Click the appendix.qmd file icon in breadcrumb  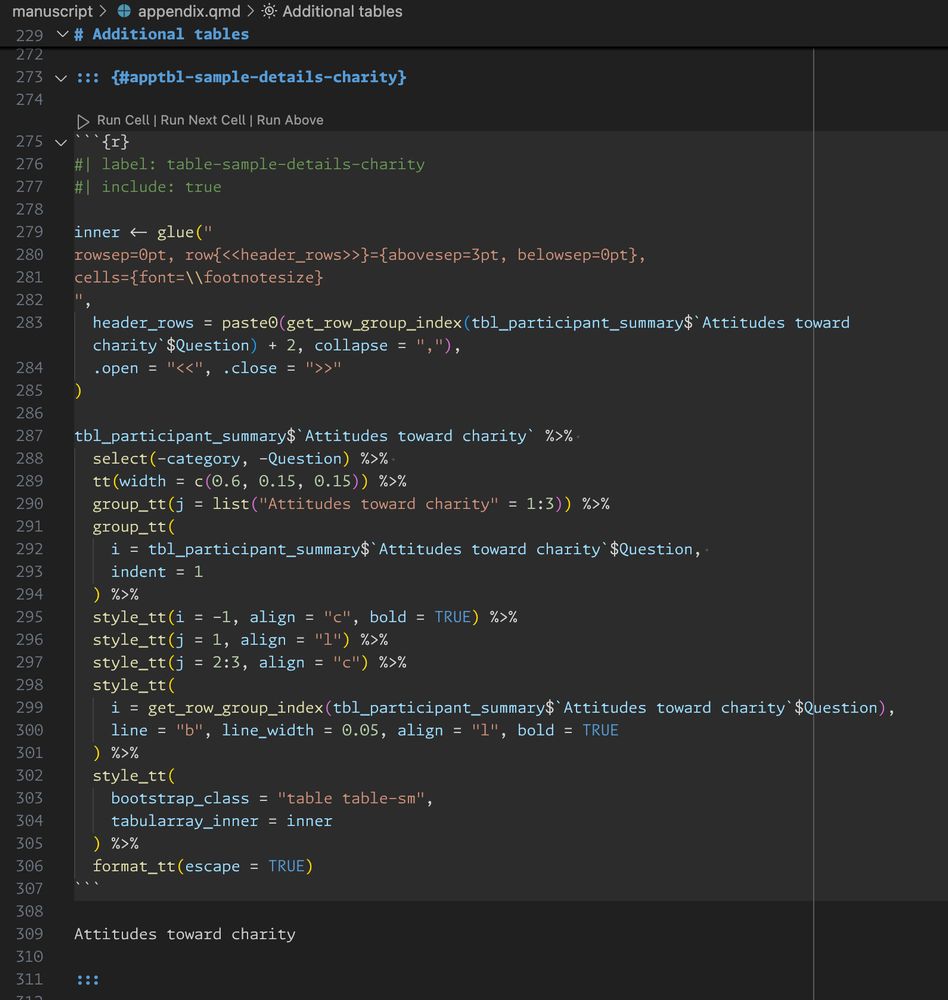click(124, 11)
